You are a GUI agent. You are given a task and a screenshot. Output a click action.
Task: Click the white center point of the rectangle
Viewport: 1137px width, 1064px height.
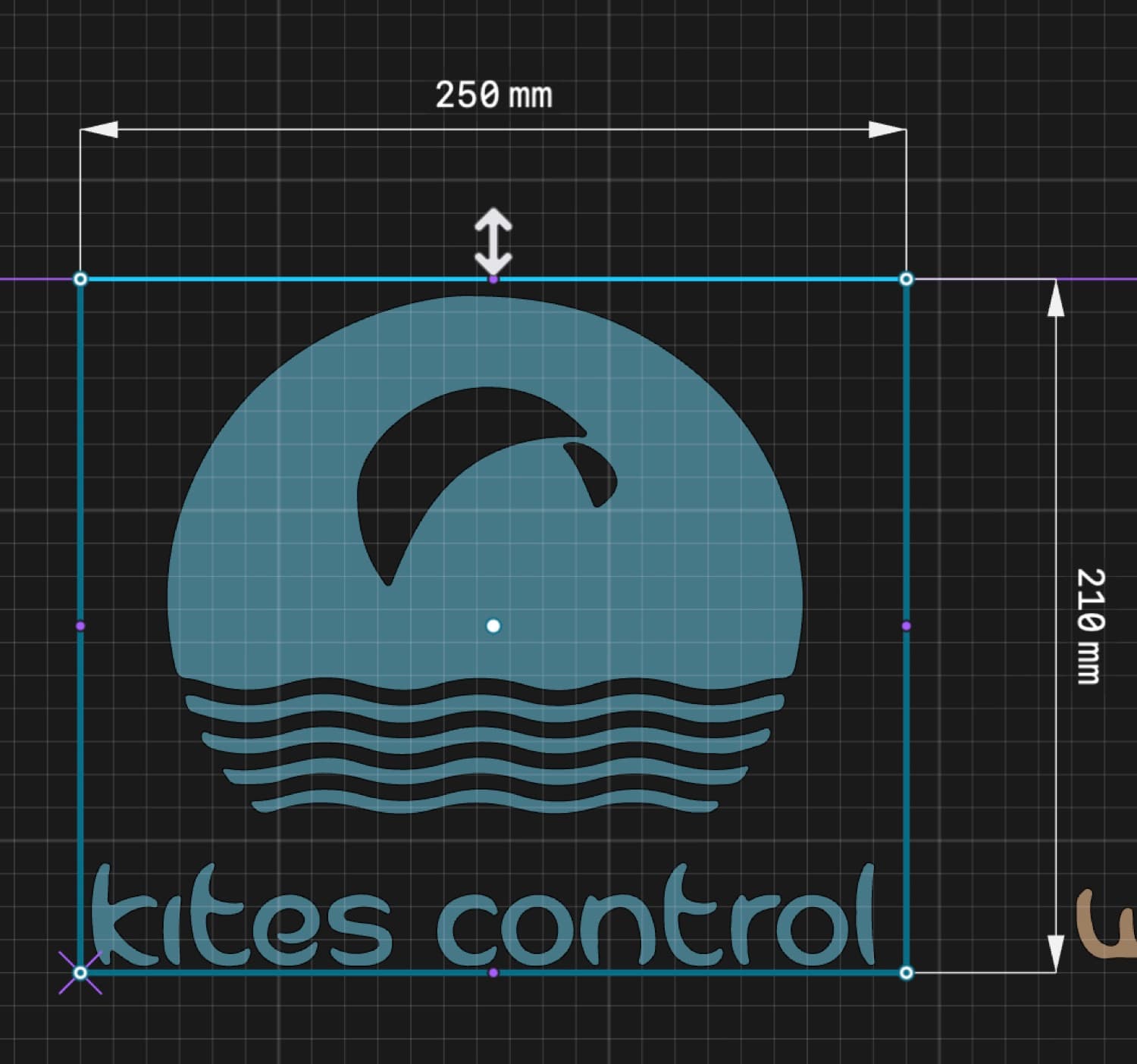click(x=493, y=626)
